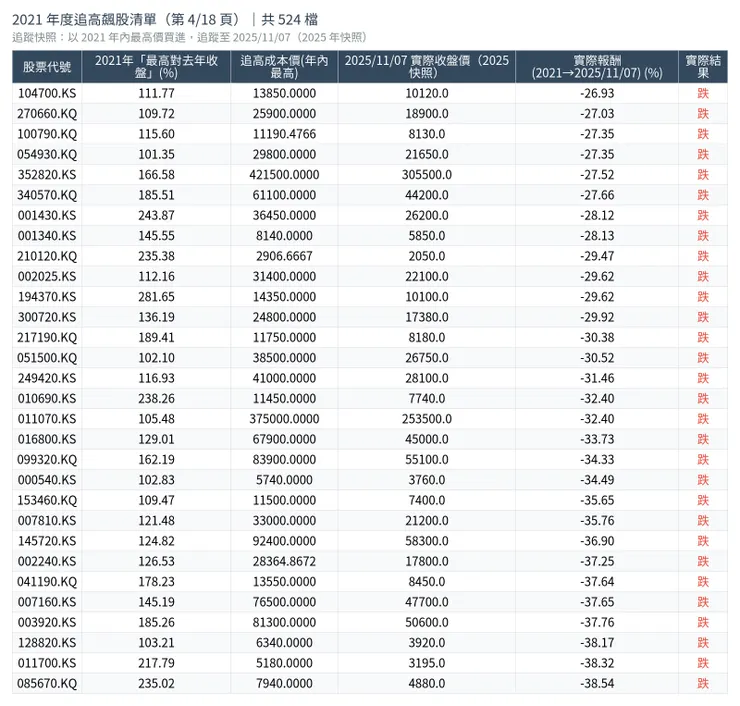
Task: Select stock code 153460.KQ
Action: (47, 500)
